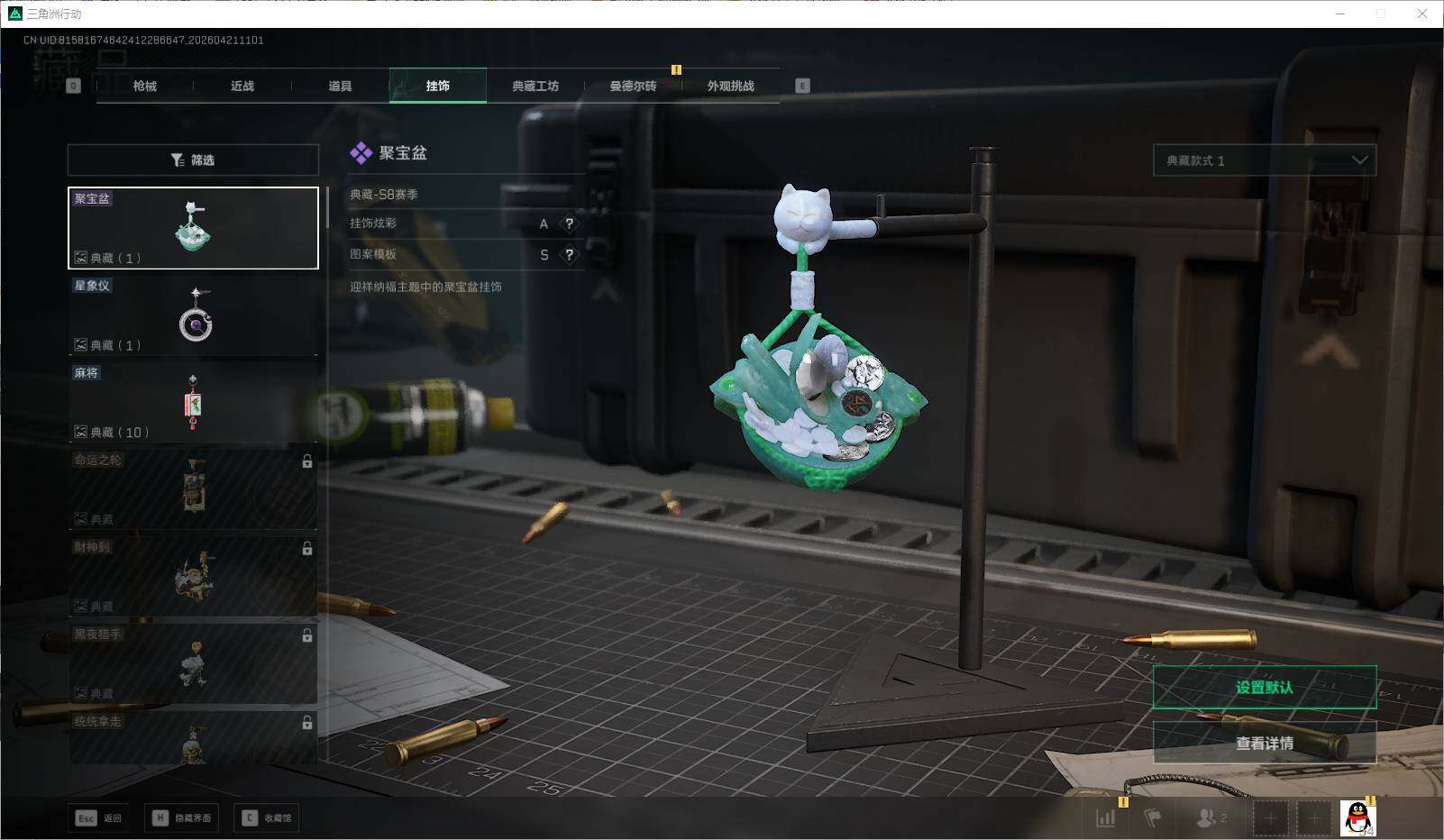
Task: Select the locked 命运之轮 charm
Action: pos(193,489)
